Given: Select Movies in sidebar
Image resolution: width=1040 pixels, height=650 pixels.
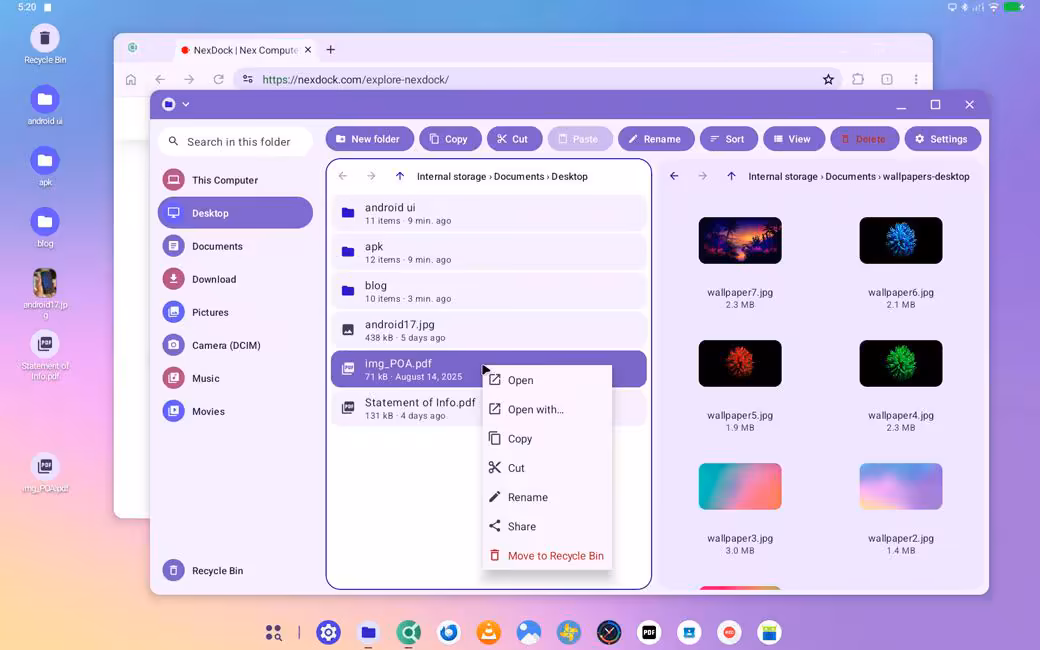Looking at the screenshot, I should tap(235, 411).
